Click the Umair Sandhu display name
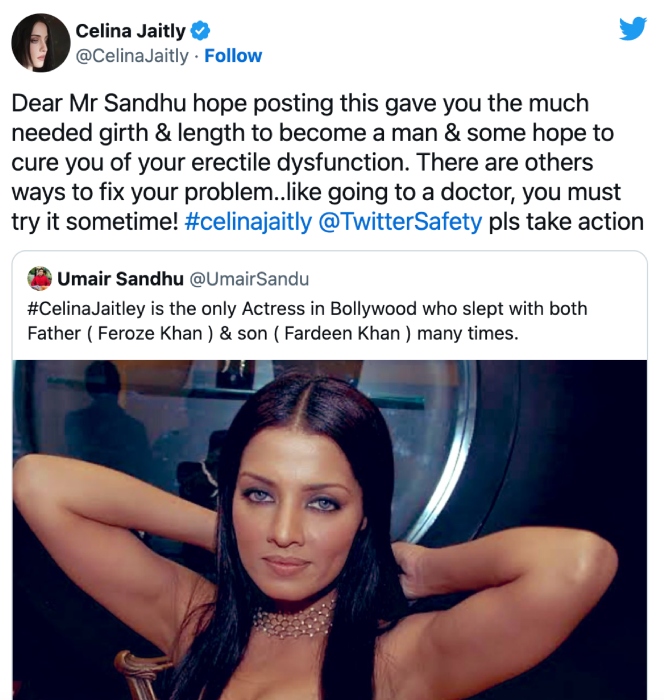The width and height of the screenshot is (664, 700). click(121, 279)
